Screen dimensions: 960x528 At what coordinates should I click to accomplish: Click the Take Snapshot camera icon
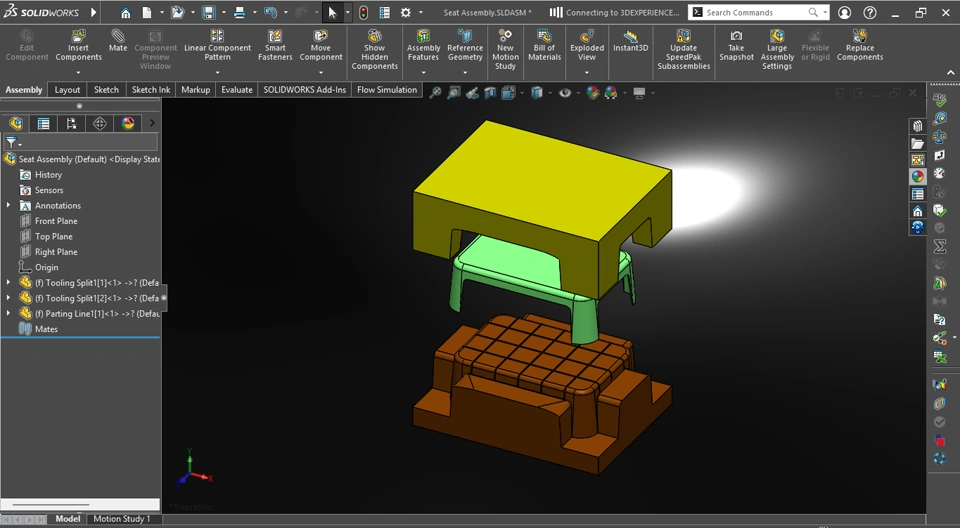(x=736, y=36)
